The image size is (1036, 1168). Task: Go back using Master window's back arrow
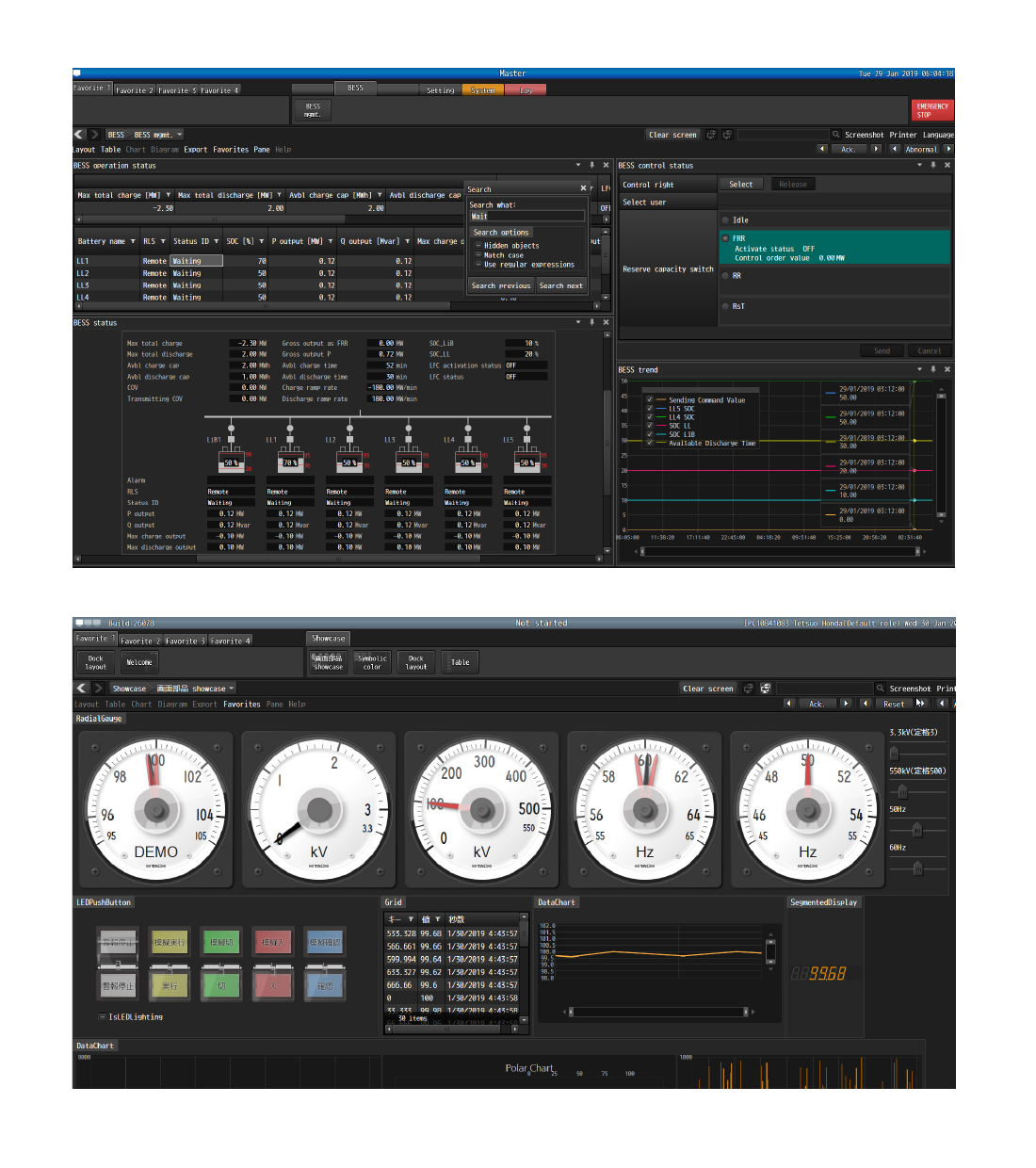coord(79,135)
